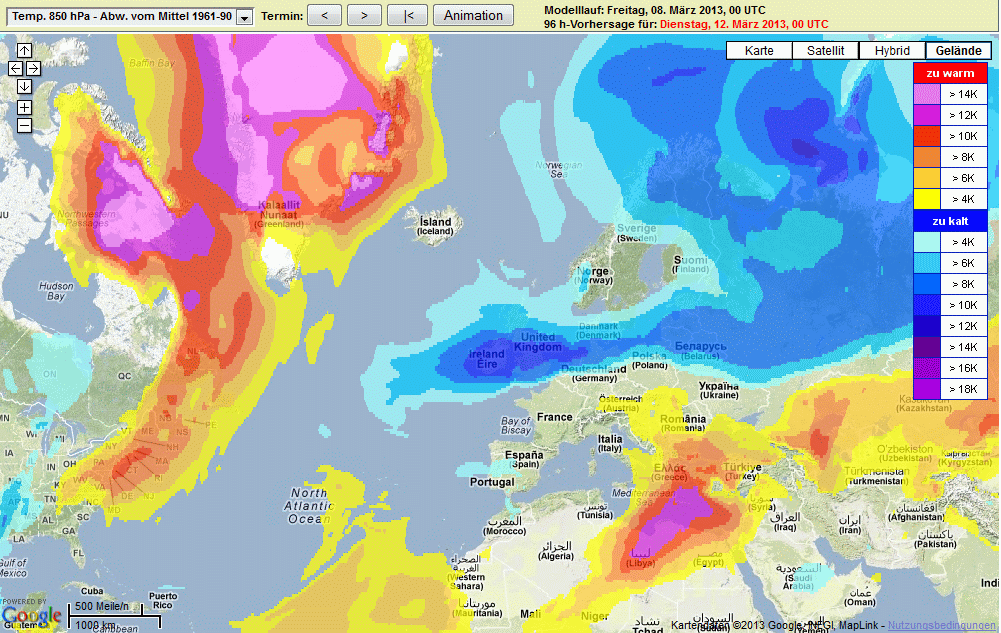Click the red 'zu warm' legend header
This screenshot has width=1001, height=633.
tap(951, 73)
